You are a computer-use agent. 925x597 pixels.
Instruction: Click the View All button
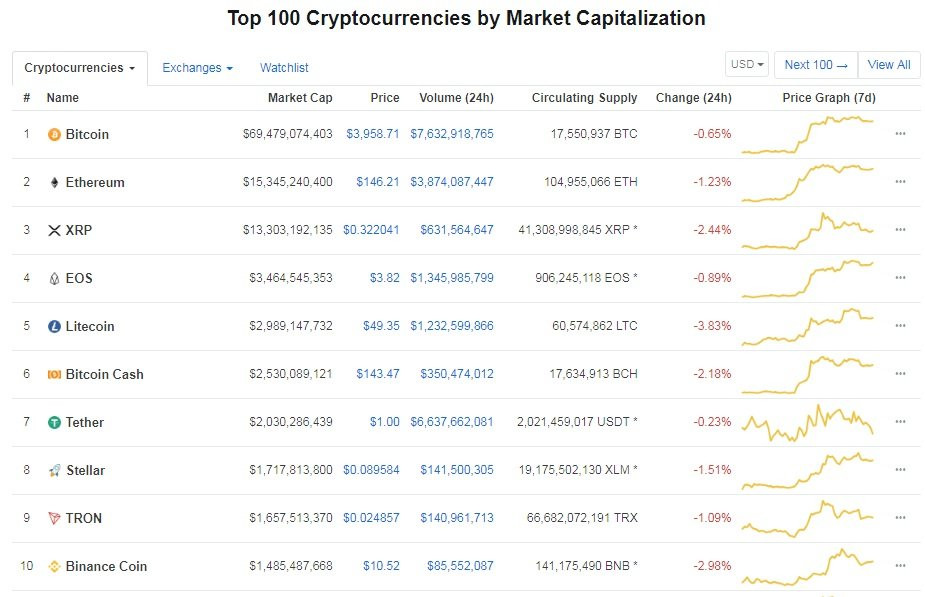[x=888, y=65]
